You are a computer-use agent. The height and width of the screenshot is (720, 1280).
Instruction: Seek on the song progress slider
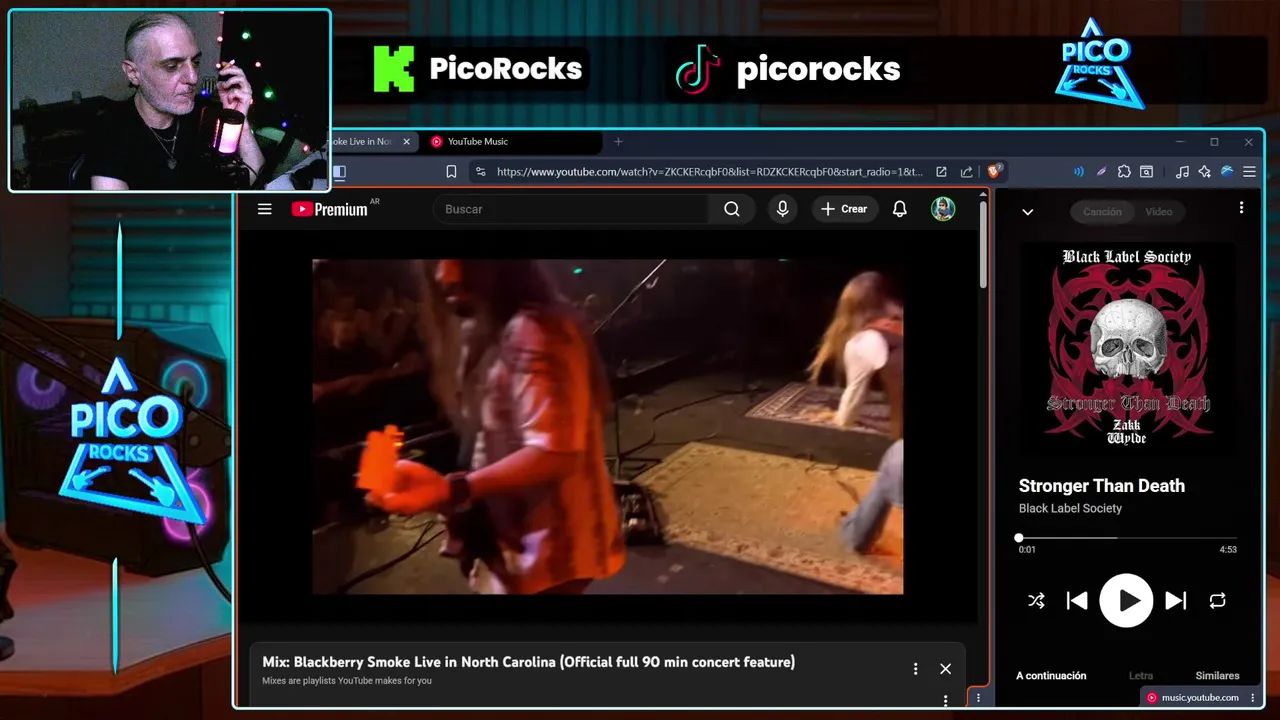click(x=1127, y=538)
